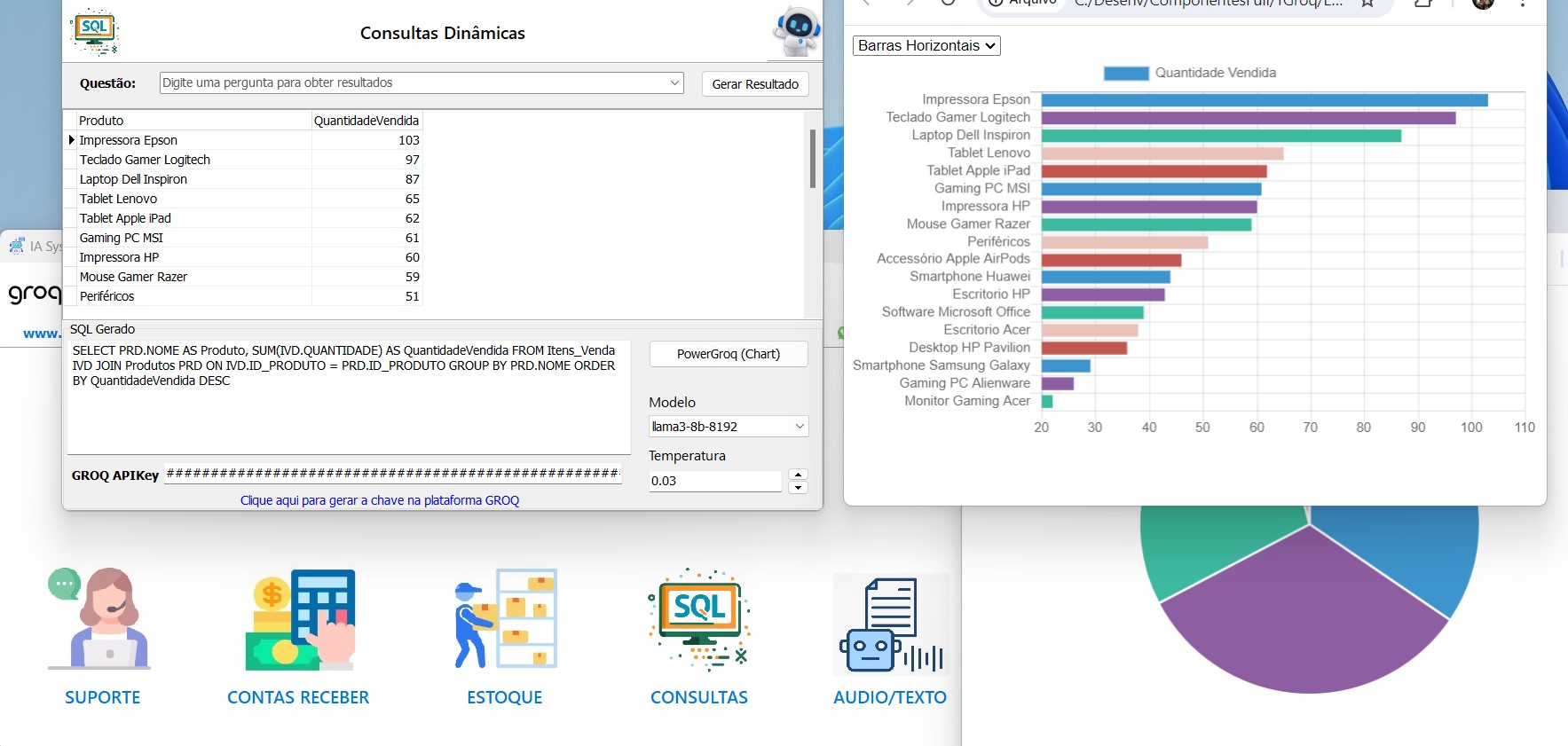Screen dimensions: 1568x746
Task: Open the AUDIO/TEXTO robot document icon
Action: coord(891,624)
